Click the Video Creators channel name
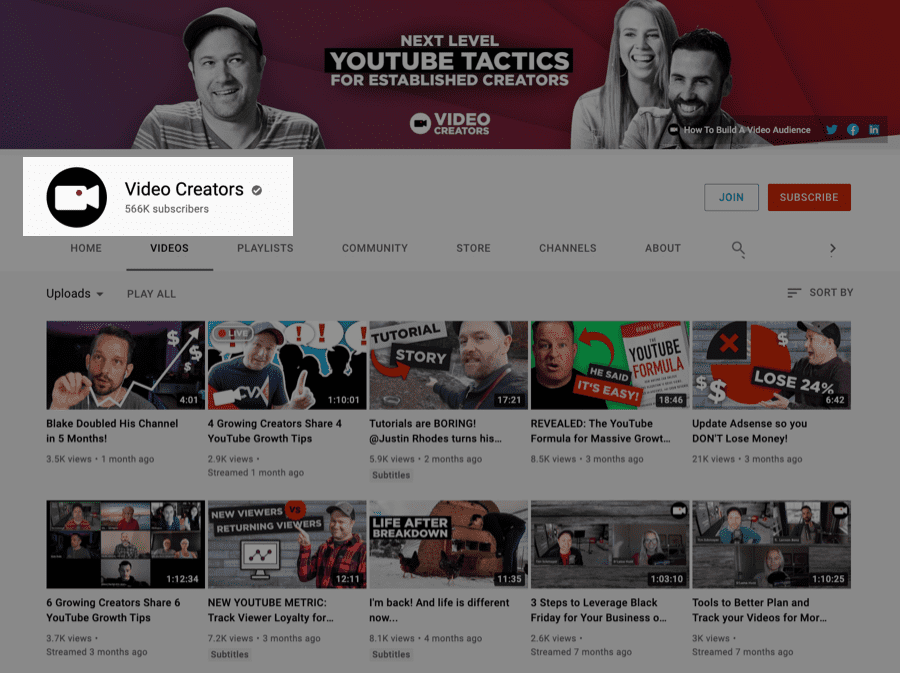 click(x=184, y=189)
